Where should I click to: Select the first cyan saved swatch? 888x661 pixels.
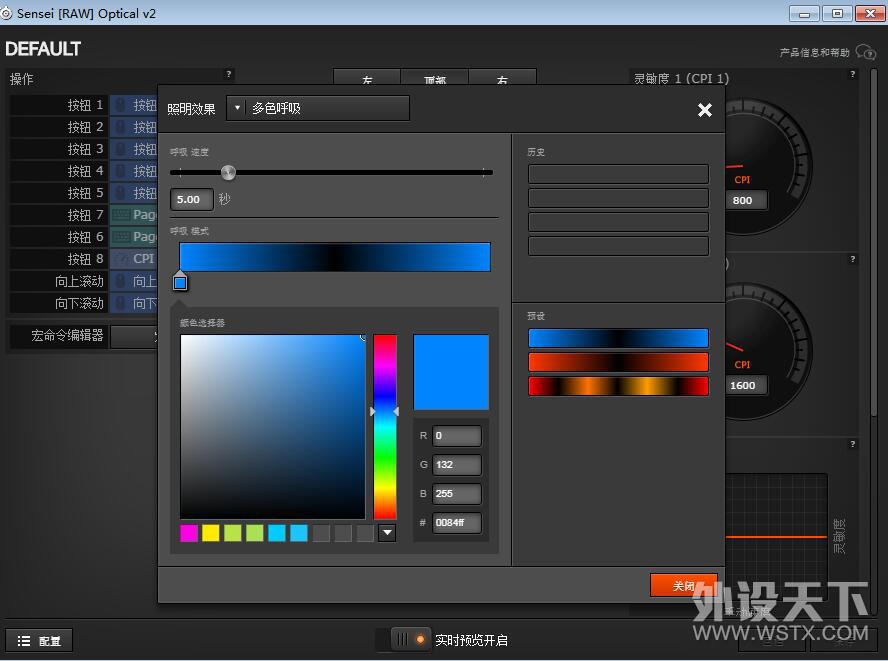[277, 533]
